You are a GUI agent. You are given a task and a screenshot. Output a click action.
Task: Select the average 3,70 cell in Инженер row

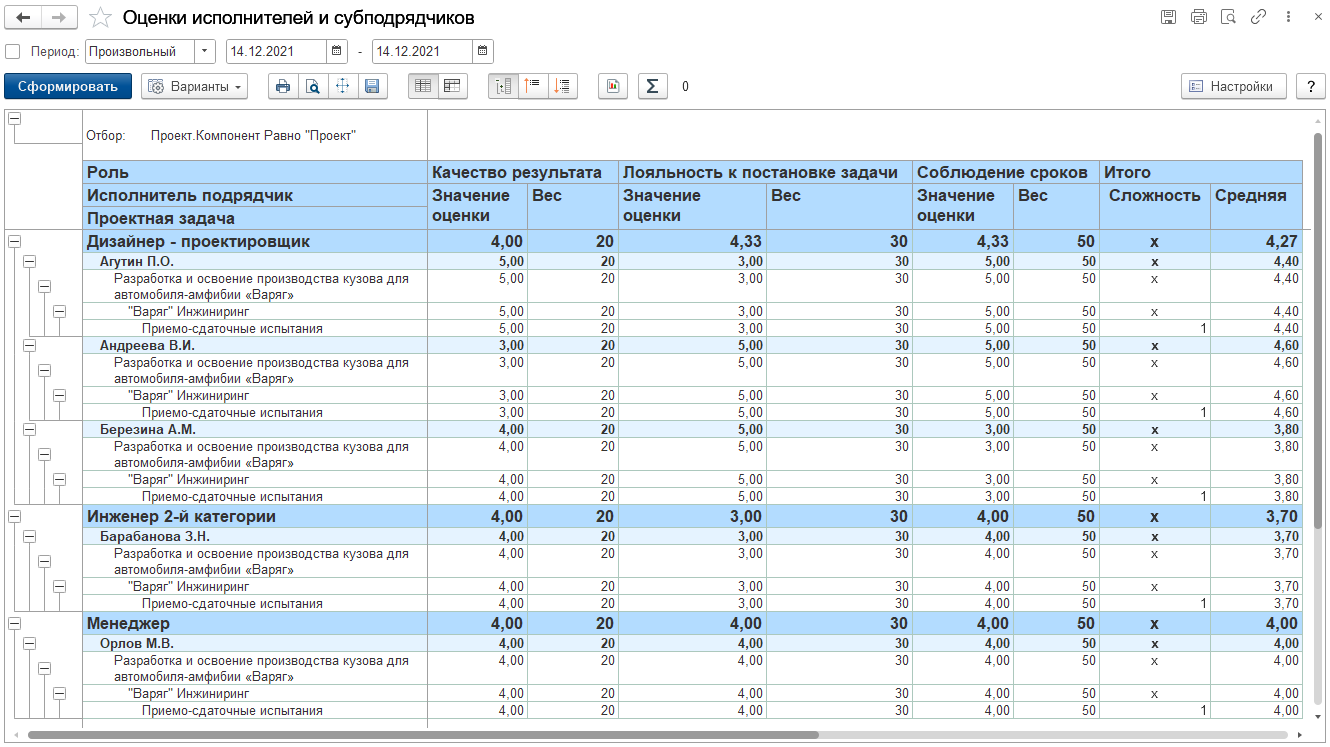click(1256, 517)
